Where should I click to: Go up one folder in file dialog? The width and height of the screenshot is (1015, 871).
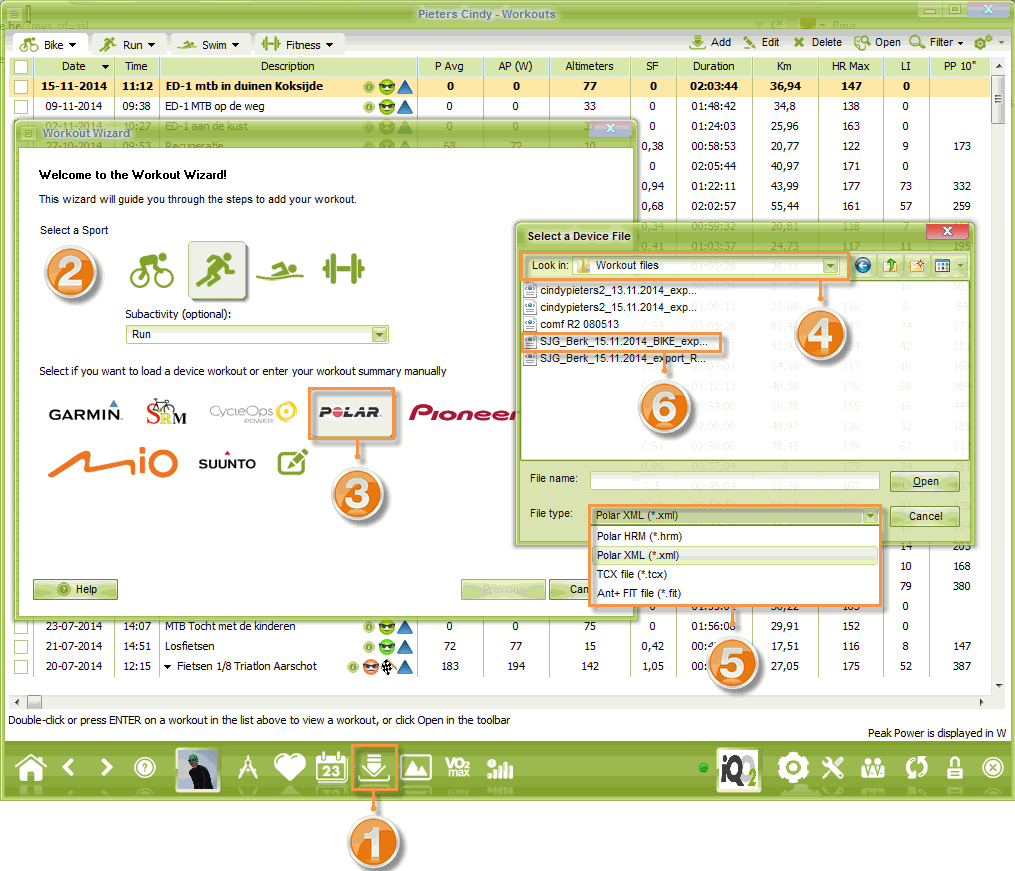tap(890, 265)
